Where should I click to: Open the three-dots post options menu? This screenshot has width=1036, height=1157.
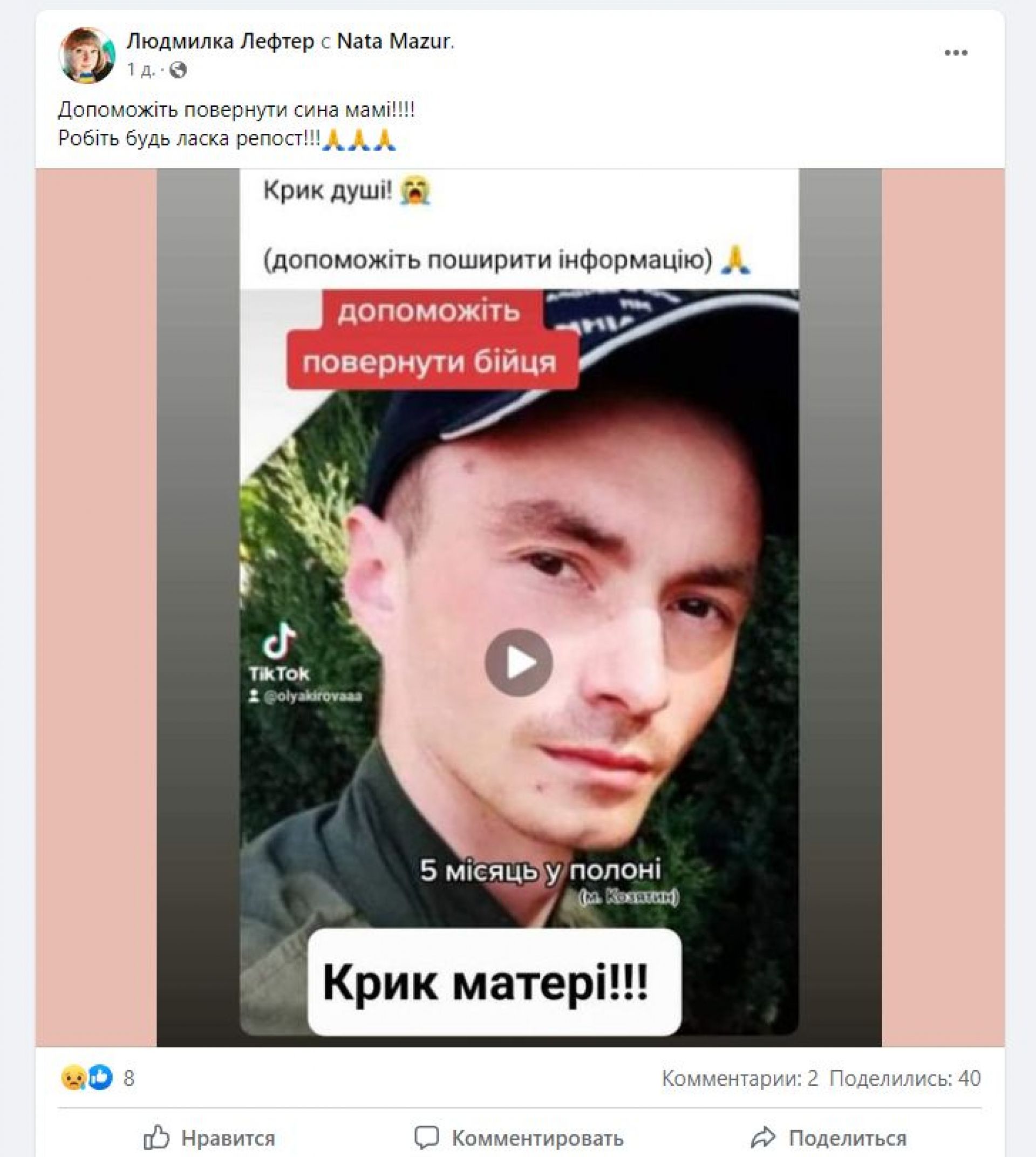coord(956,53)
